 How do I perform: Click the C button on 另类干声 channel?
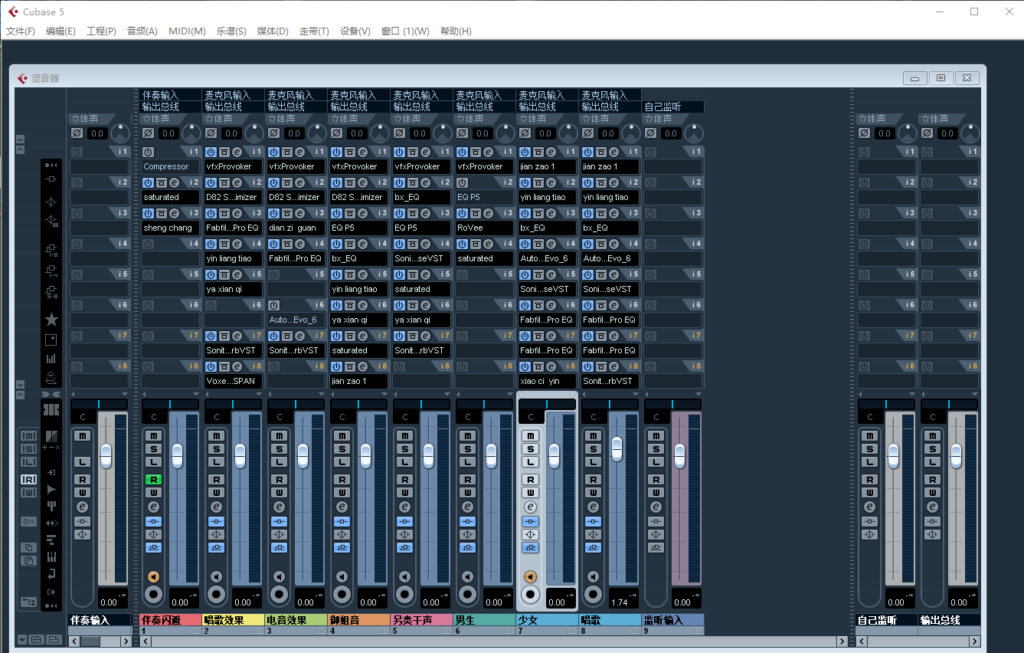point(405,416)
